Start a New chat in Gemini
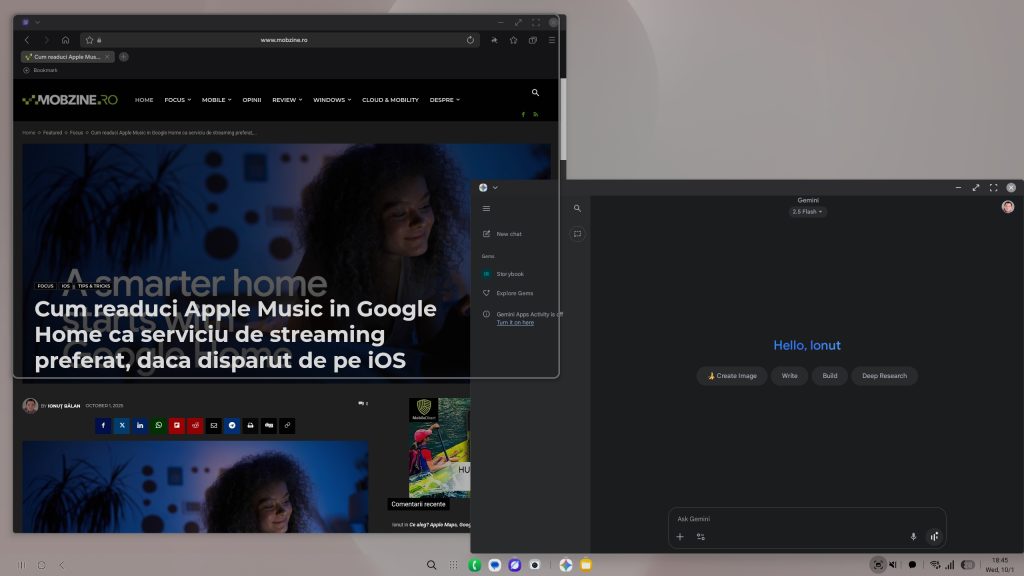The height and width of the screenshot is (576, 1024). coord(508,234)
